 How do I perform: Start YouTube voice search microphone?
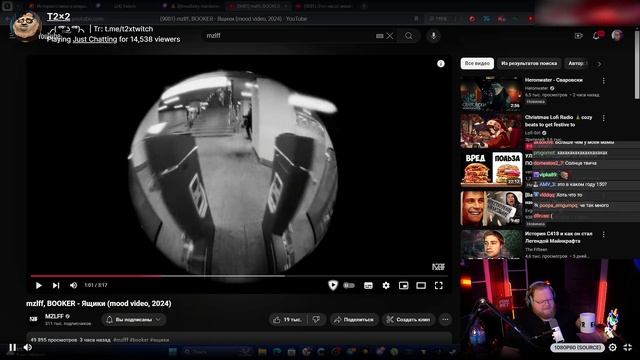tap(433, 36)
